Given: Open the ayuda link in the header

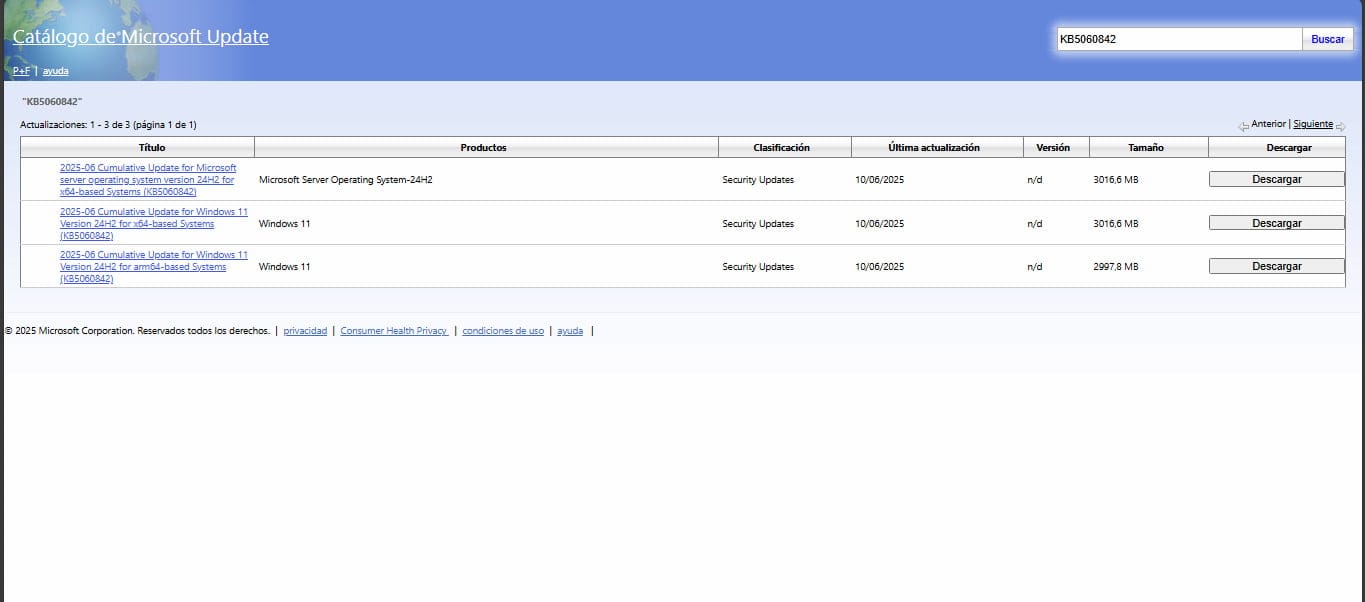Looking at the screenshot, I should tap(56, 71).
